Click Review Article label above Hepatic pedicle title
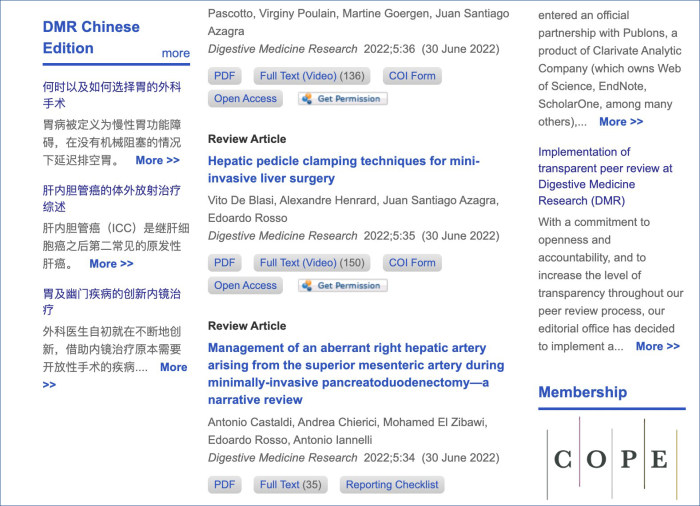This screenshot has width=700, height=506. pyautogui.click(x=247, y=139)
